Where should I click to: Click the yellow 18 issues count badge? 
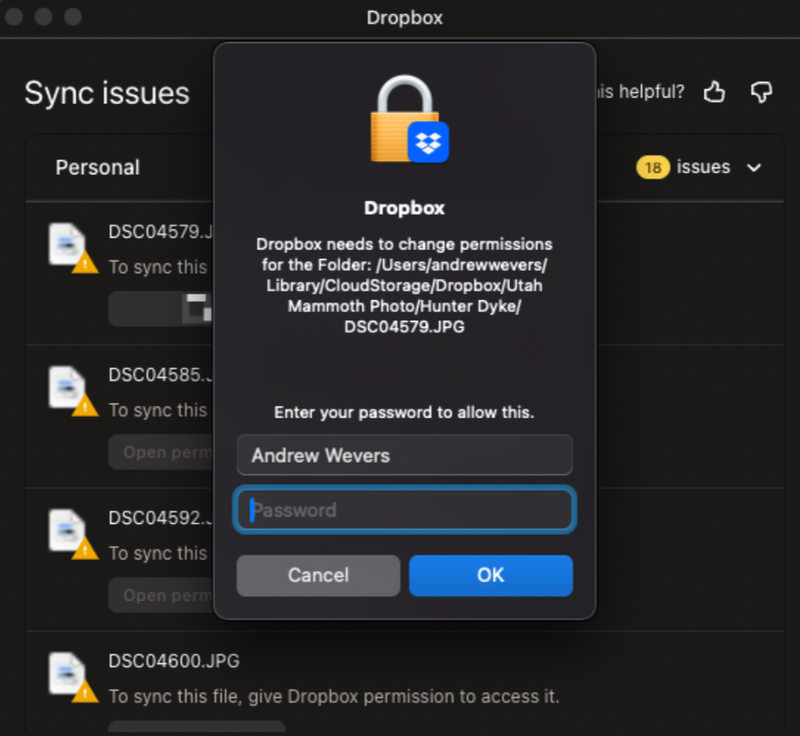[653, 168]
